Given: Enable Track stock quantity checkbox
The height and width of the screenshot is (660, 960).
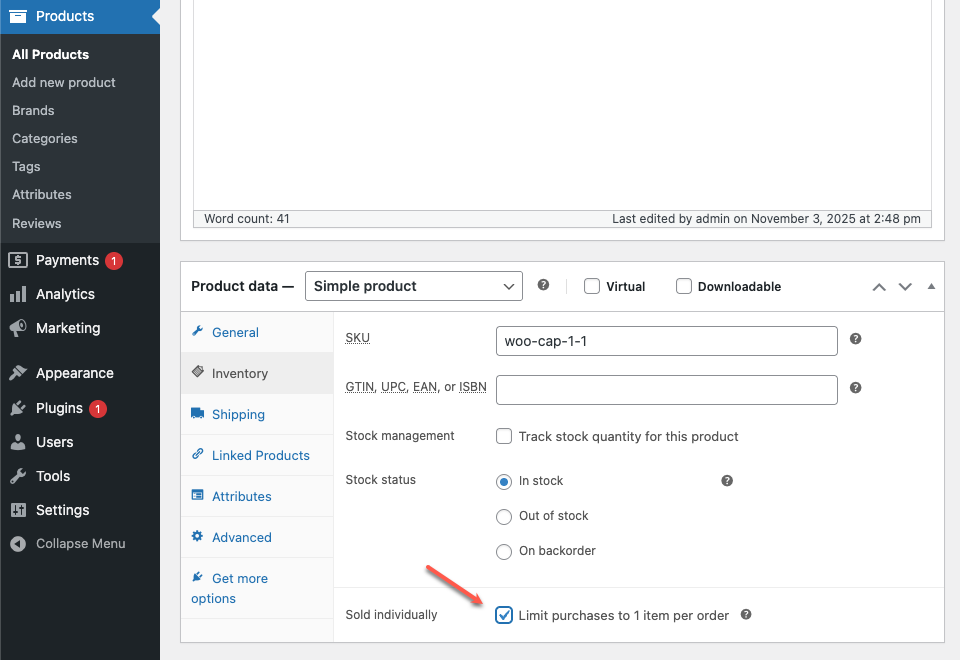Looking at the screenshot, I should (505, 436).
